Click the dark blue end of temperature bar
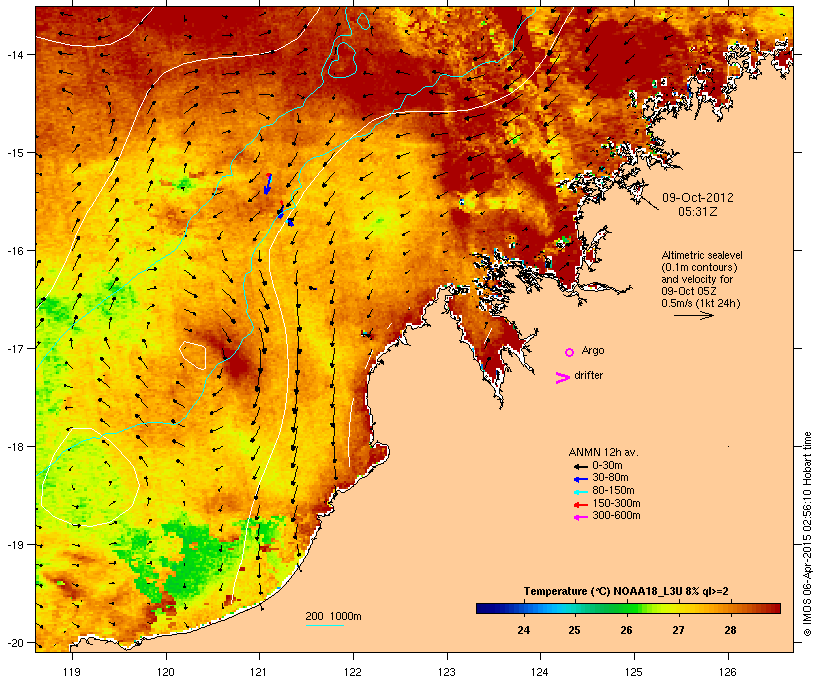820x680 pixels. pyautogui.click(x=484, y=608)
